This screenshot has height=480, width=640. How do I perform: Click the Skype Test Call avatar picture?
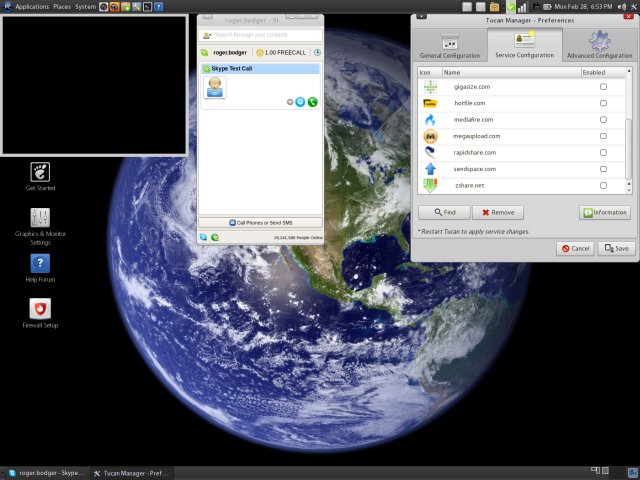215,87
